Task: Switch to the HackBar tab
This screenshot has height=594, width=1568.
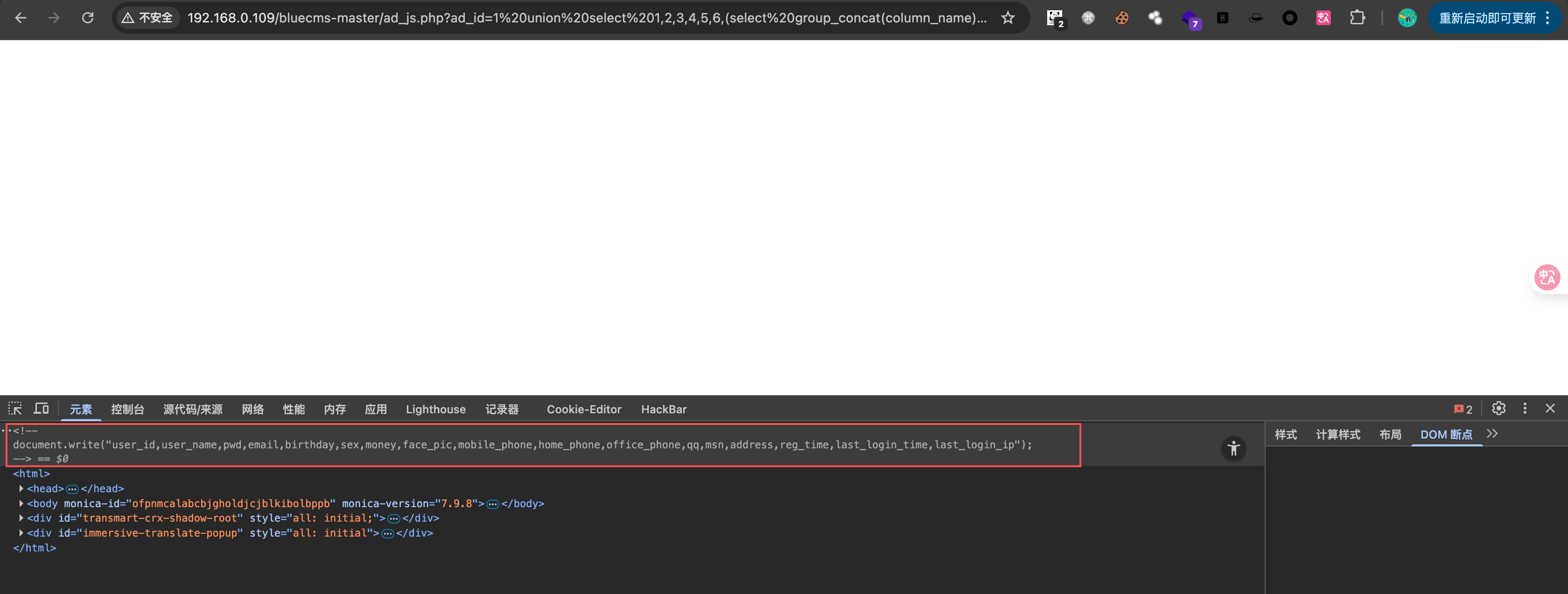Action: point(664,410)
